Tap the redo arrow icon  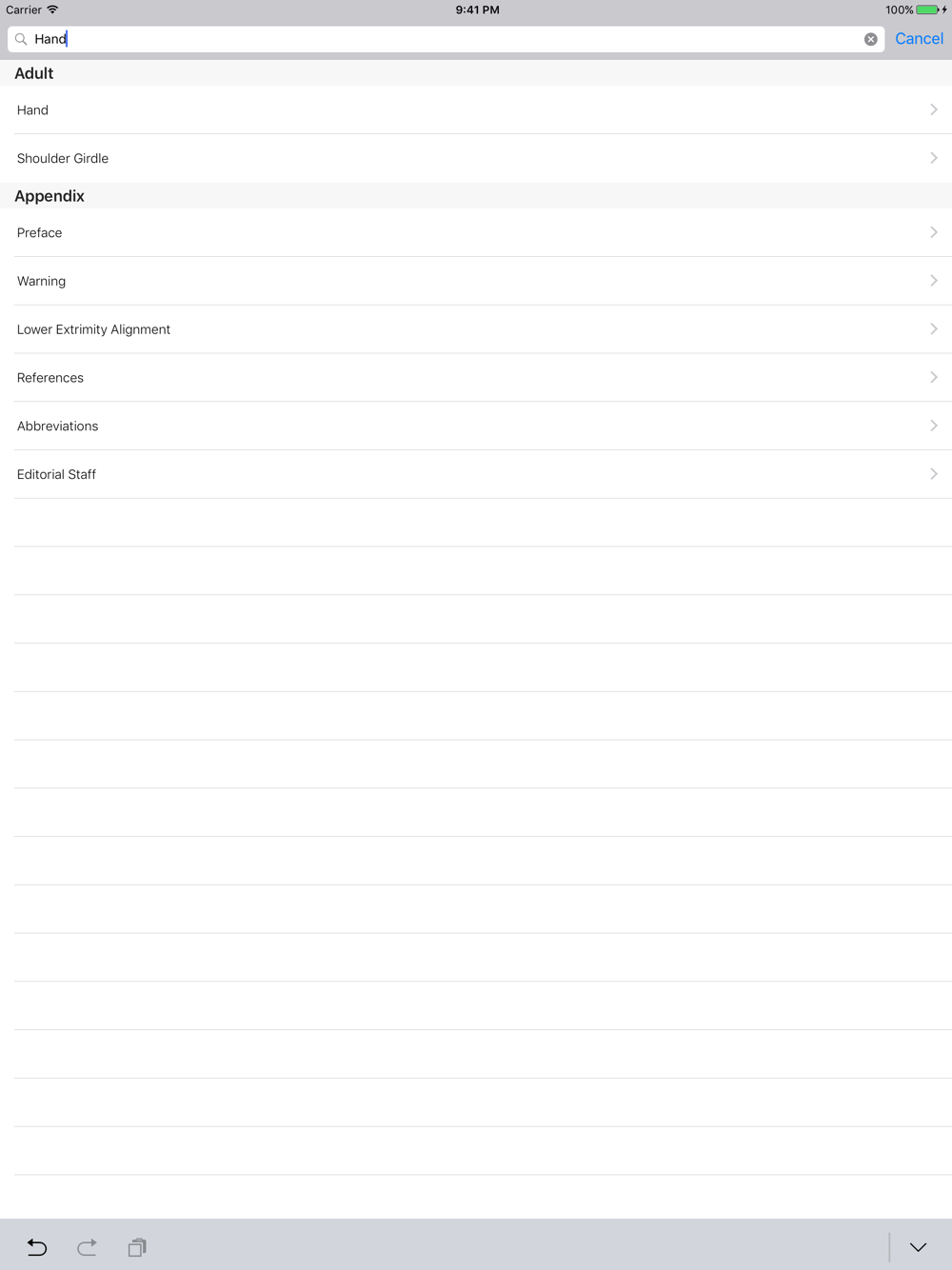click(87, 1247)
